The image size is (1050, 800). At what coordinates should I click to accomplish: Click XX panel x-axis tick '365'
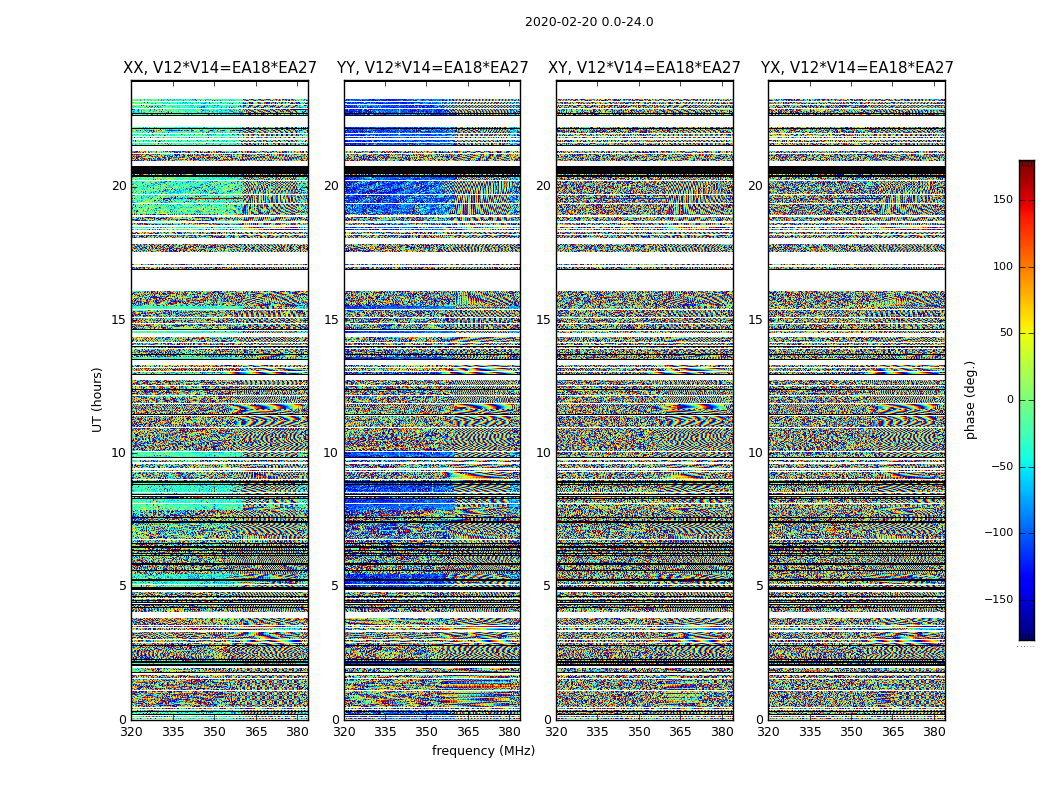tap(256, 732)
